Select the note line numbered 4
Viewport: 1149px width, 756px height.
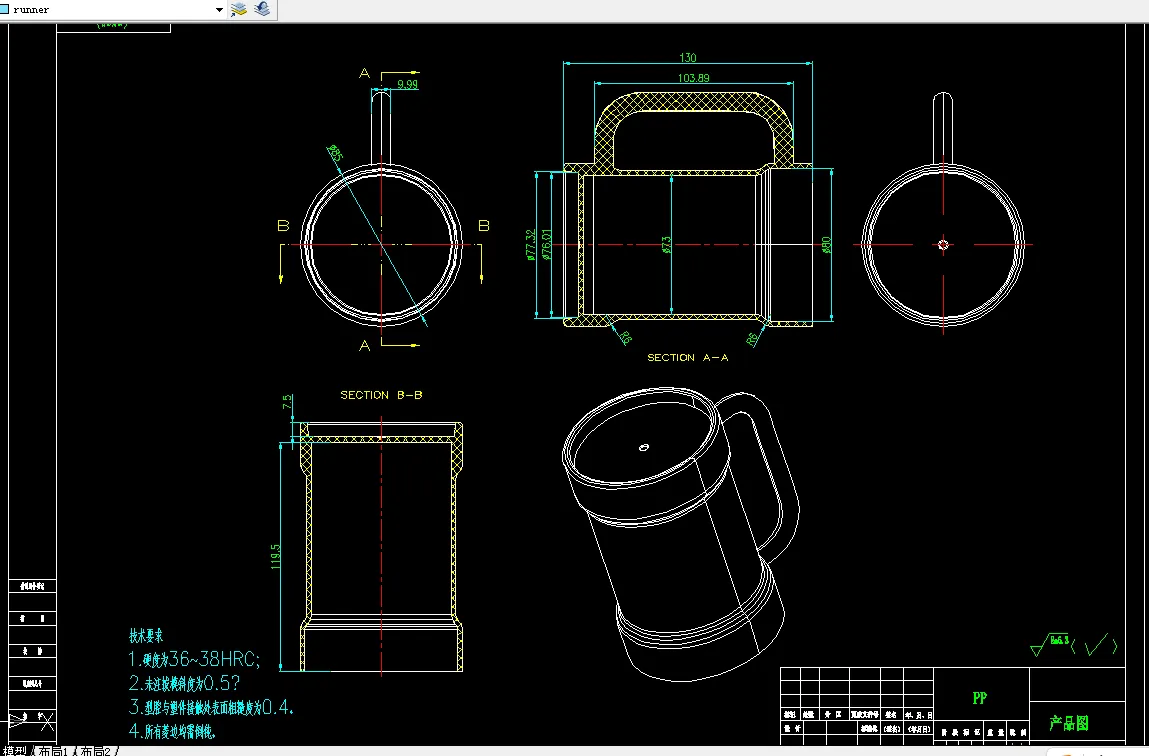pos(172,731)
